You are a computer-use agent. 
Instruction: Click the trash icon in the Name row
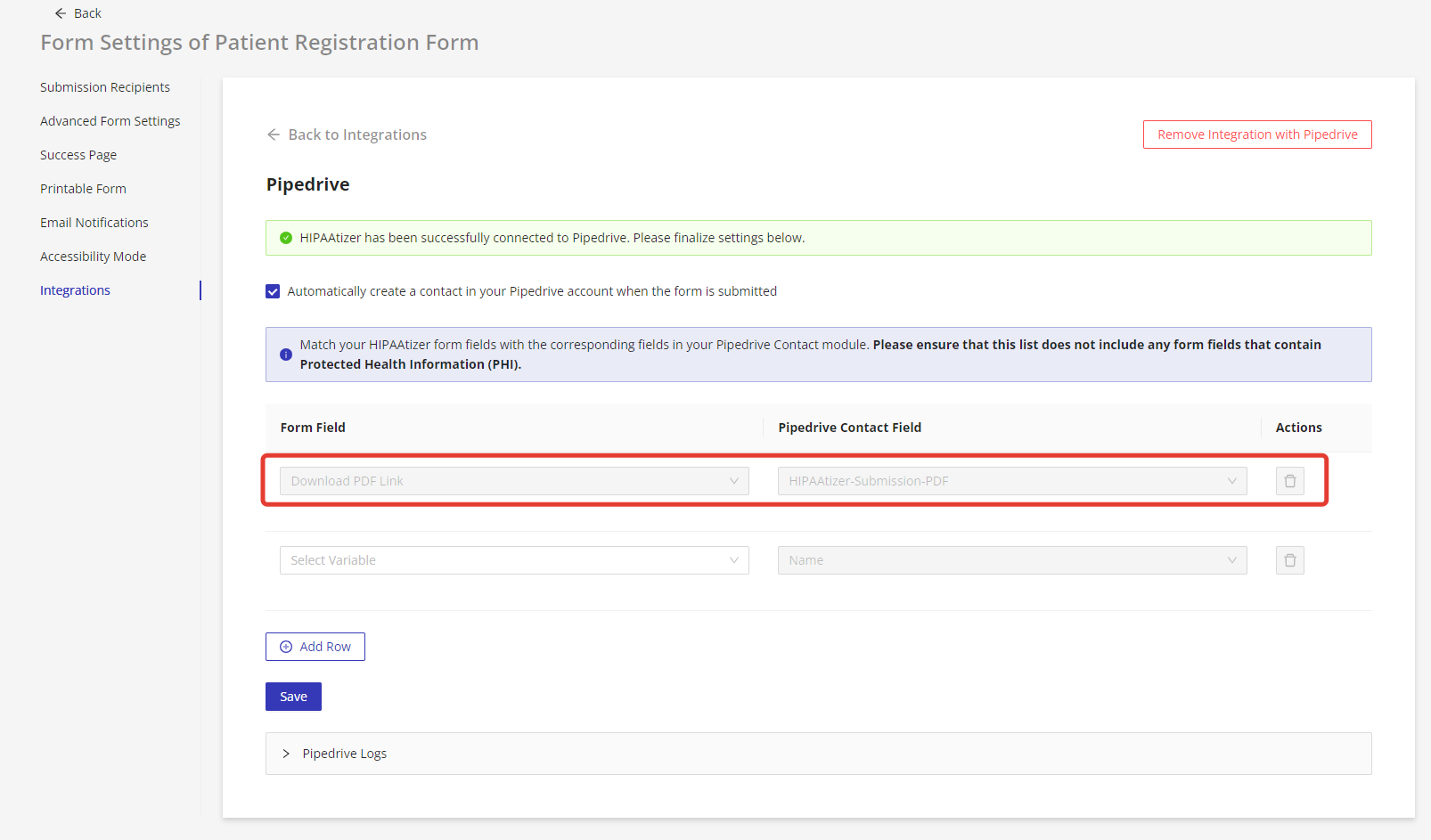coord(1289,560)
